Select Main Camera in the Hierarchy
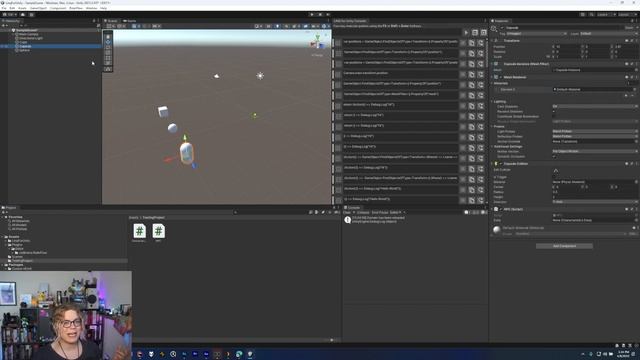Viewport: 640px width, 360px height. 28,34
